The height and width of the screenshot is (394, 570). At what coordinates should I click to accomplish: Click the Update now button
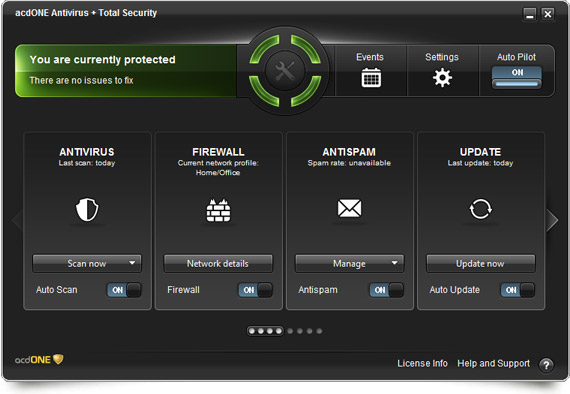[x=481, y=264]
